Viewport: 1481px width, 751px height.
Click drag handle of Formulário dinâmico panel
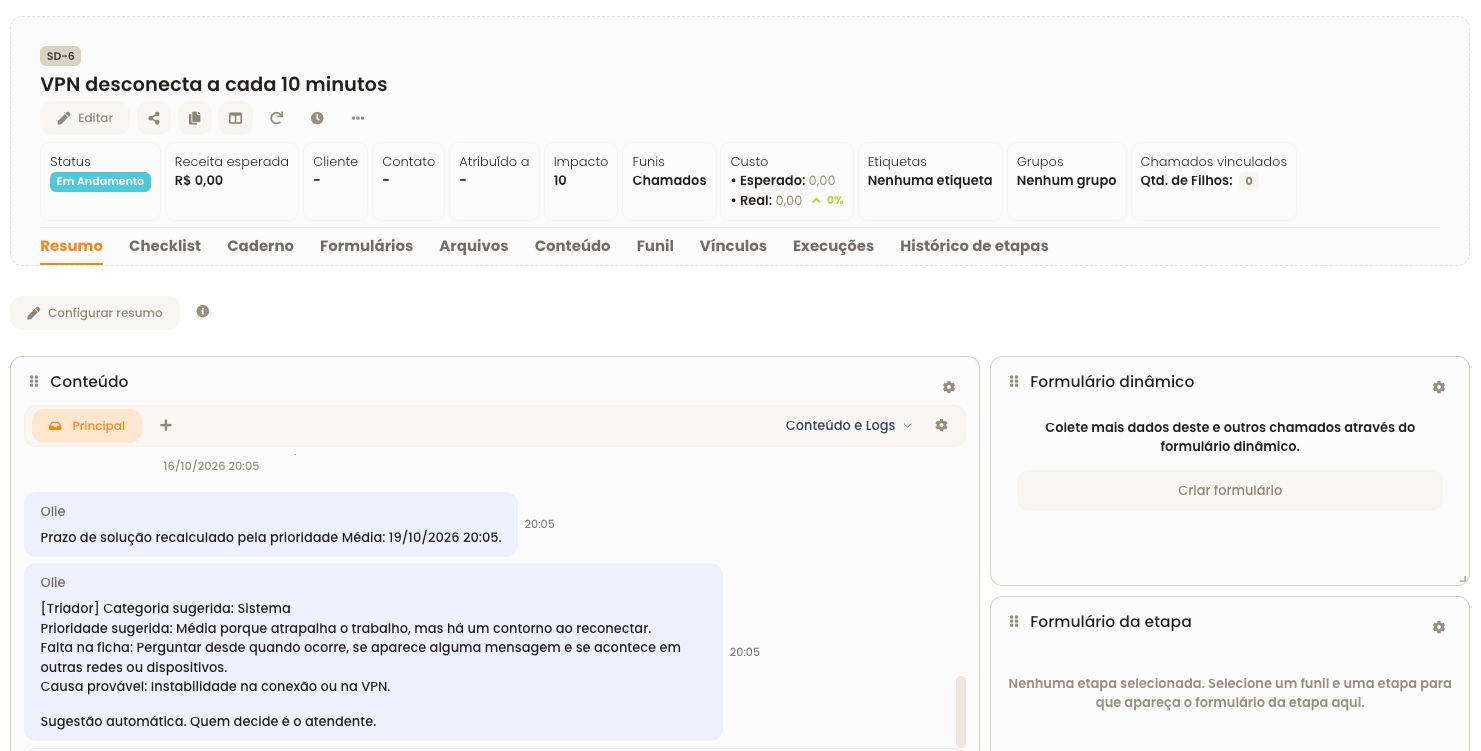click(x=1014, y=381)
